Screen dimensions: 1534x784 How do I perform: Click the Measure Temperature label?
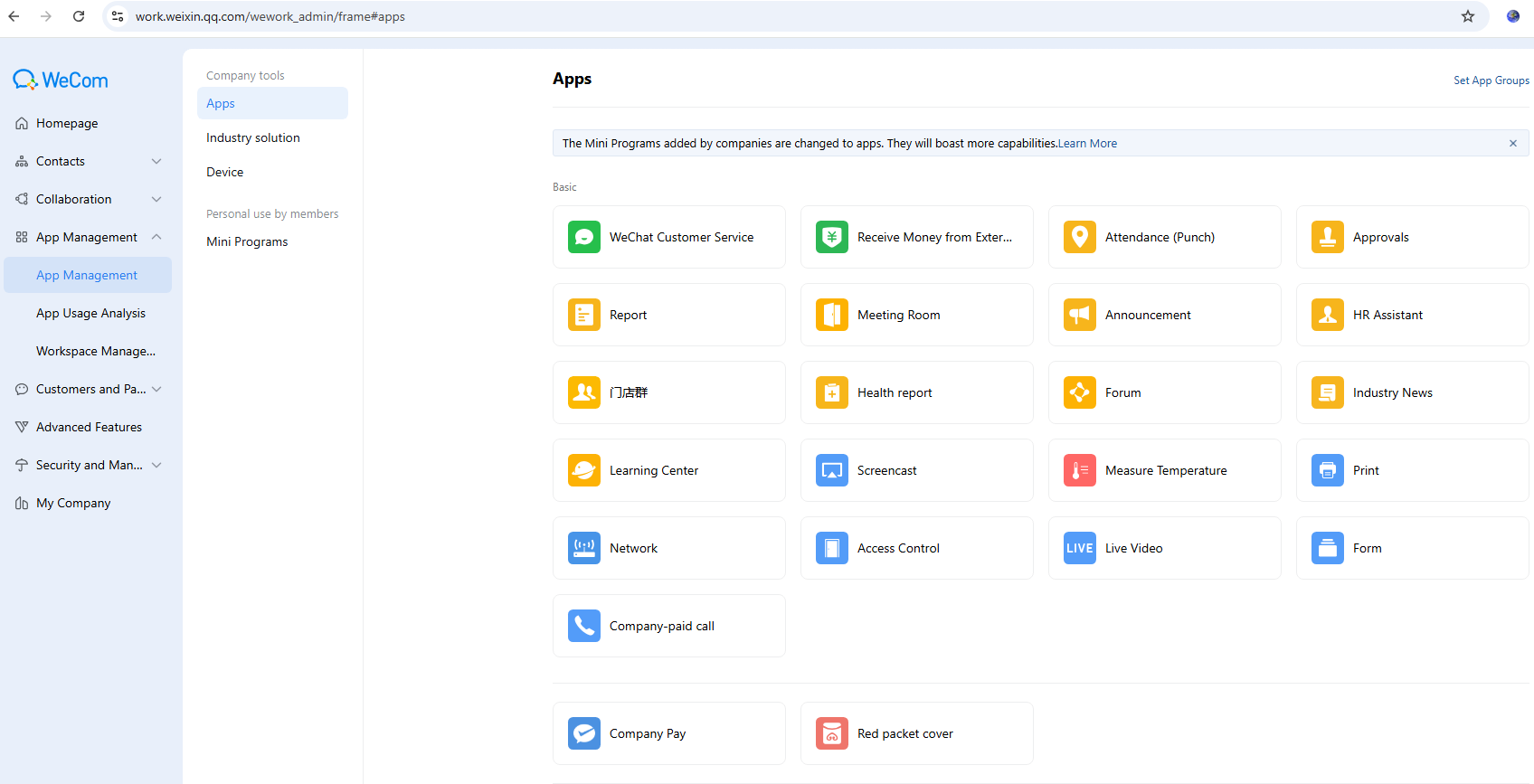click(1166, 470)
